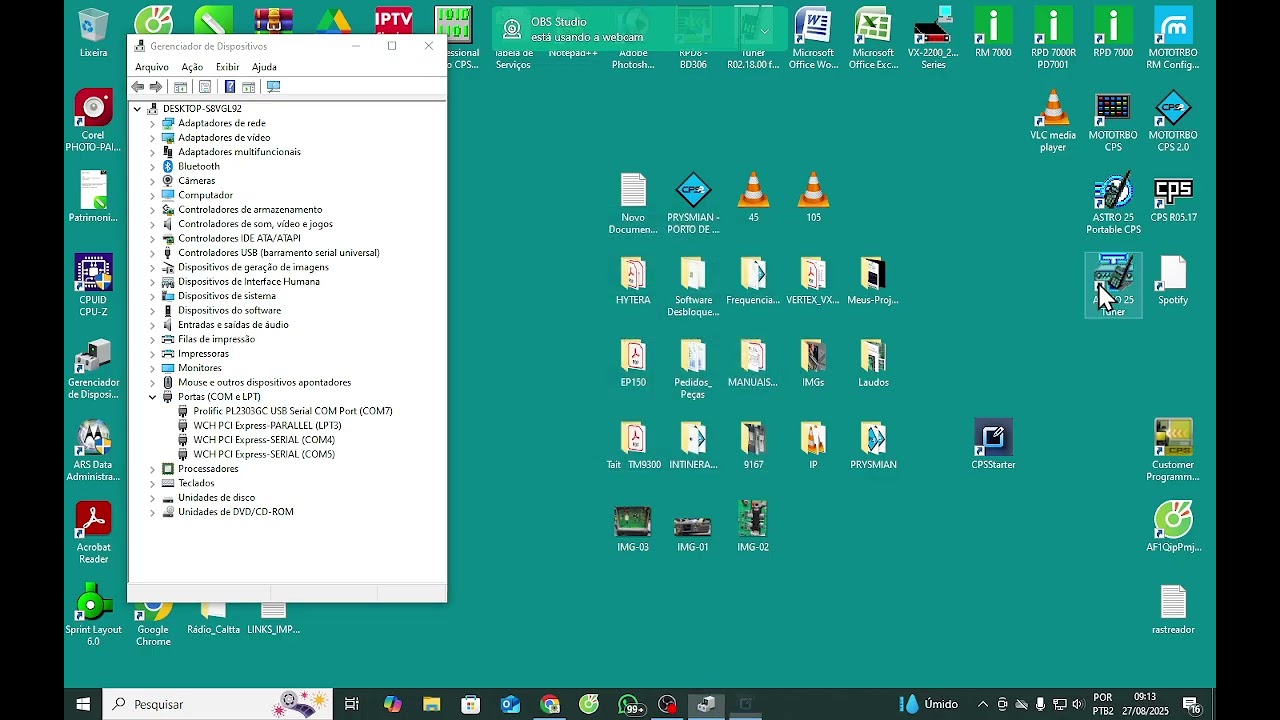The height and width of the screenshot is (720, 1280).
Task: Expand Adaptadores de rede node
Action: pos(153,123)
